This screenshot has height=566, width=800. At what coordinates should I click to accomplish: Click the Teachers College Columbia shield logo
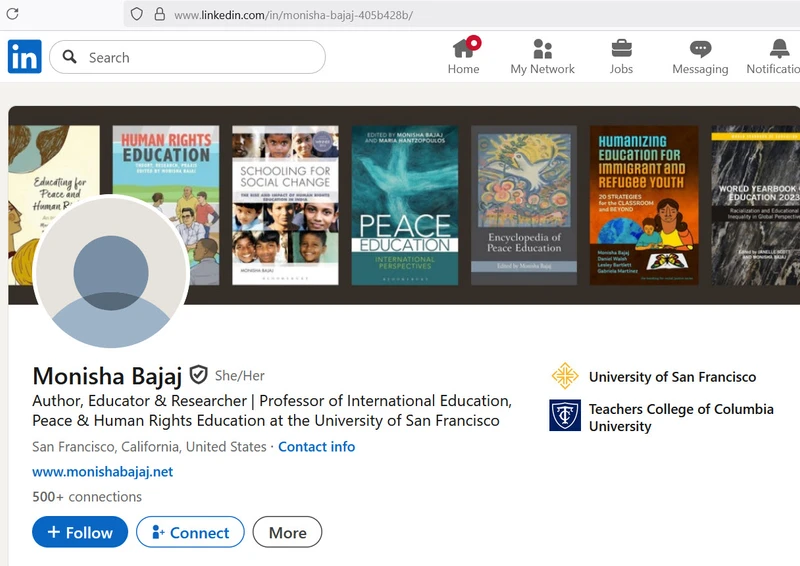(x=565, y=415)
